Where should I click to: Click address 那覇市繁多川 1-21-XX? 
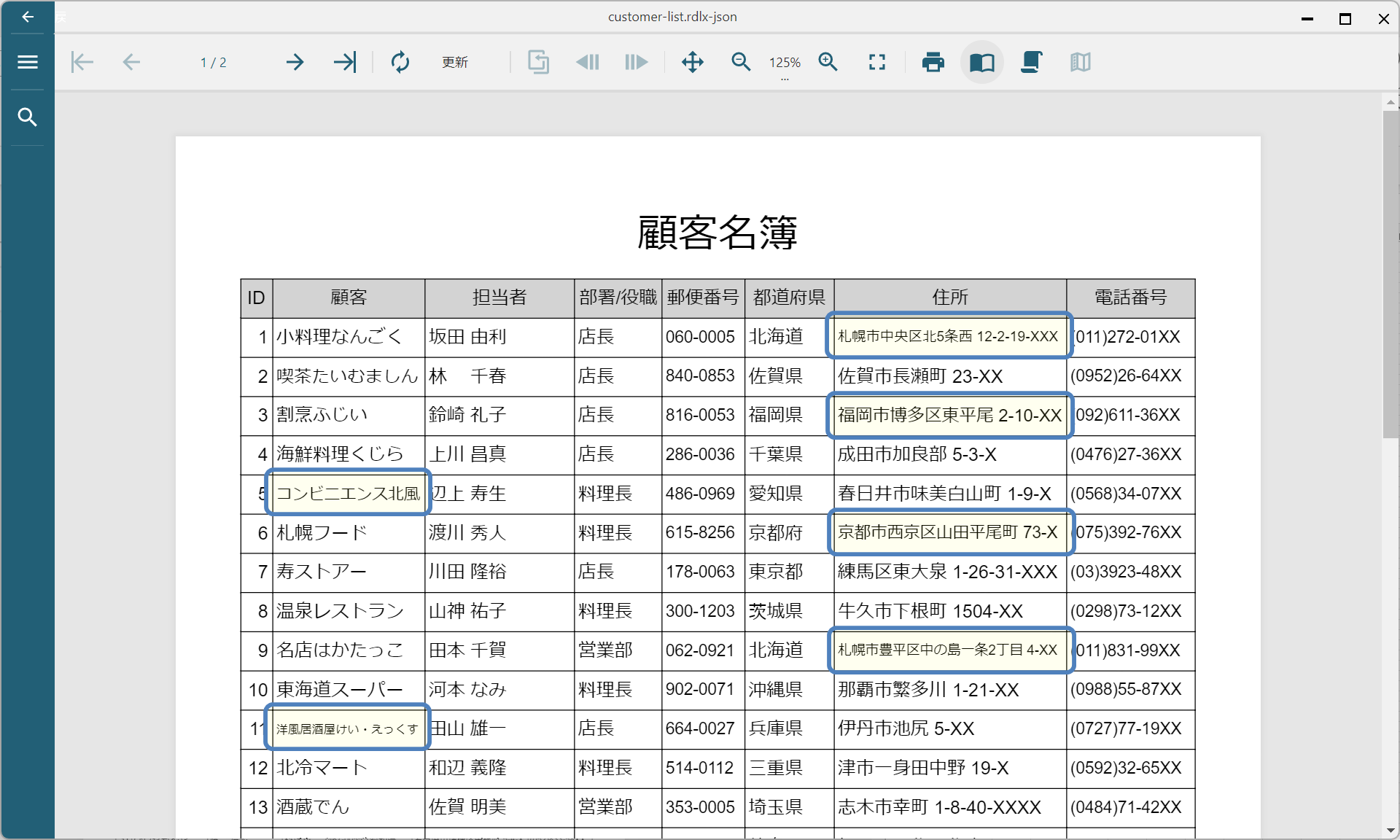click(x=928, y=689)
